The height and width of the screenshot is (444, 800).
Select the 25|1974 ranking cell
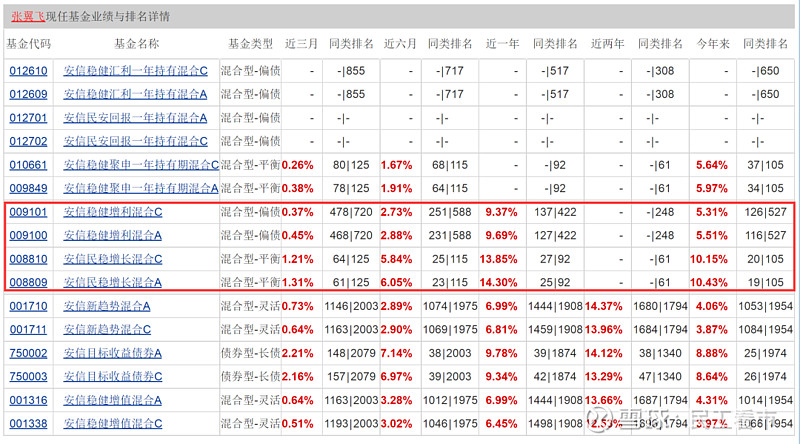pyautogui.click(x=765, y=353)
